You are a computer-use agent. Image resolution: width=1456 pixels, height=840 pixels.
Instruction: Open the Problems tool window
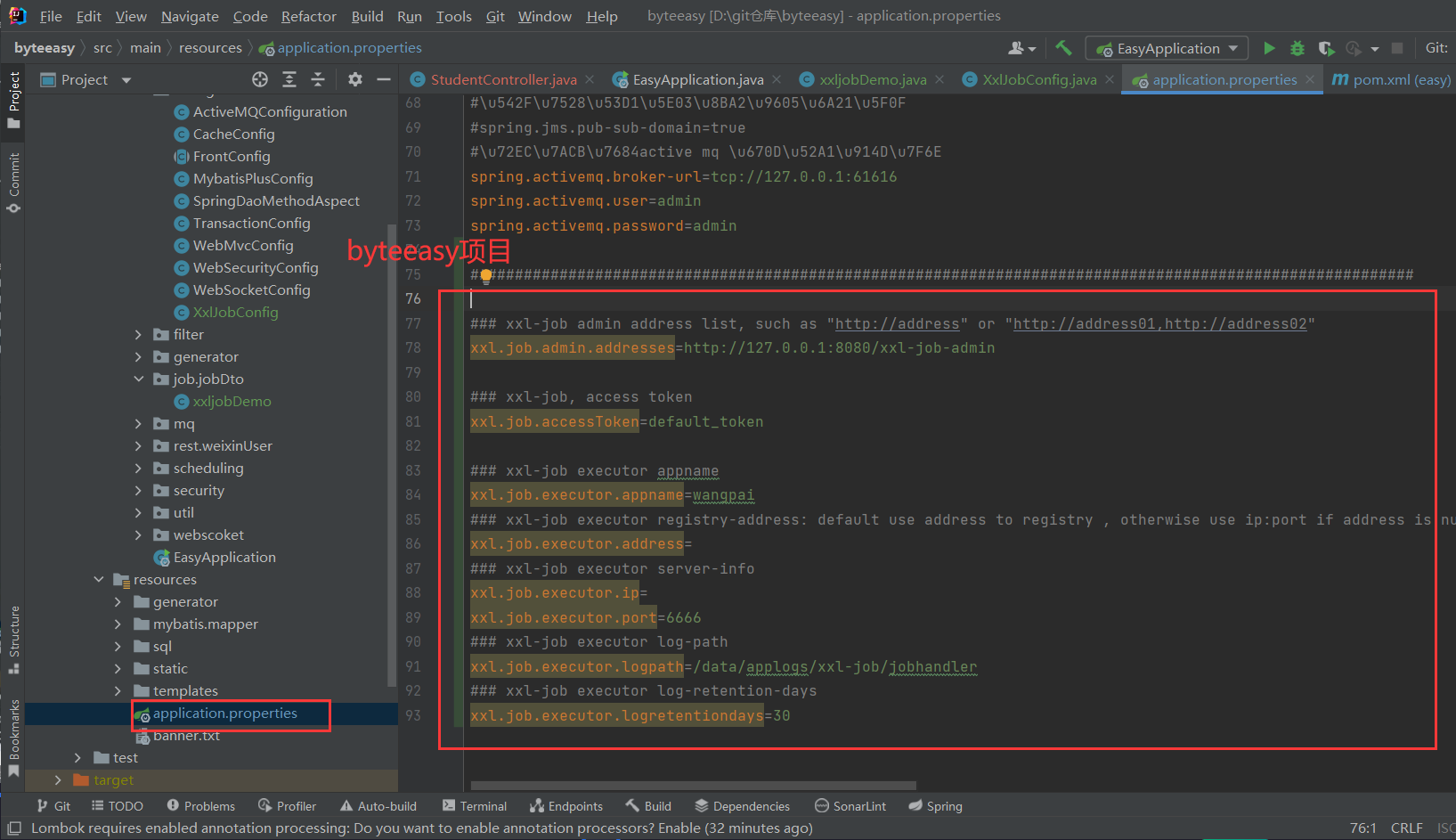point(201,806)
